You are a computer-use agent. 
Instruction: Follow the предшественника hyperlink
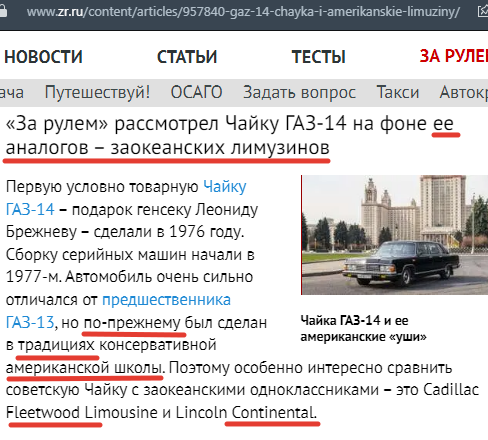[166, 300]
